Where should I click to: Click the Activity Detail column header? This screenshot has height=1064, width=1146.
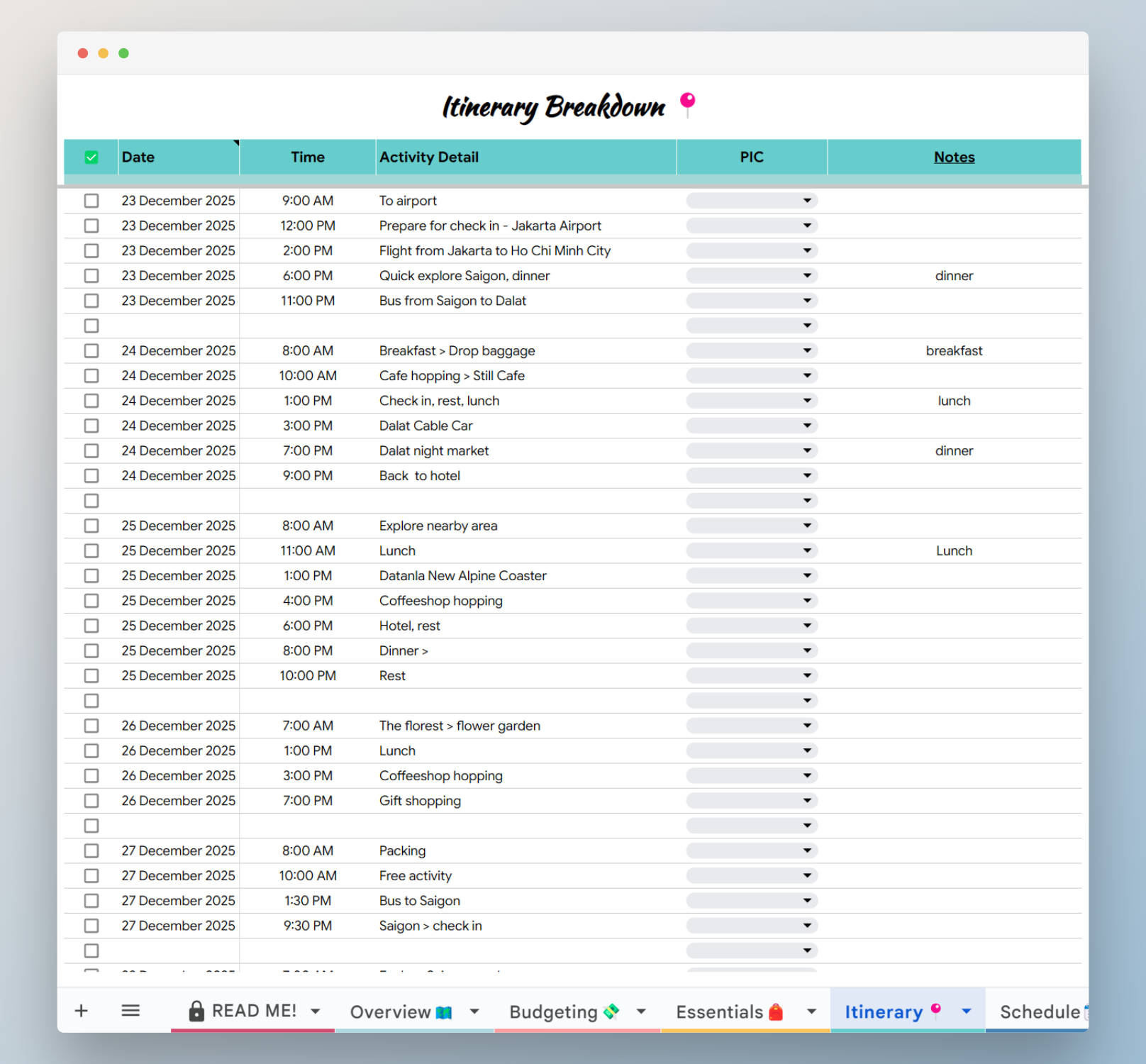tap(526, 157)
